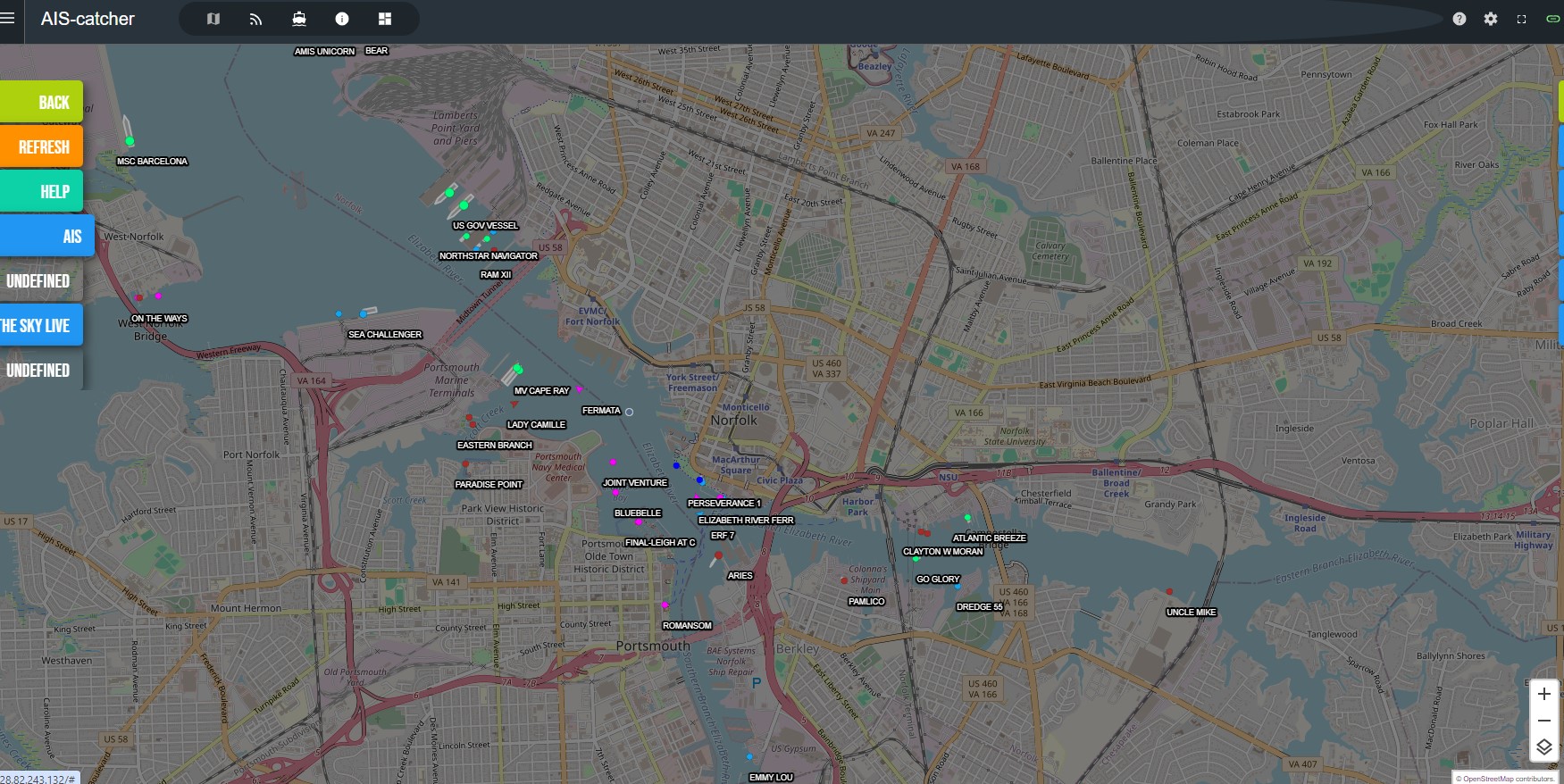
Task: Open the map layers selector
Action: [x=1544, y=746]
